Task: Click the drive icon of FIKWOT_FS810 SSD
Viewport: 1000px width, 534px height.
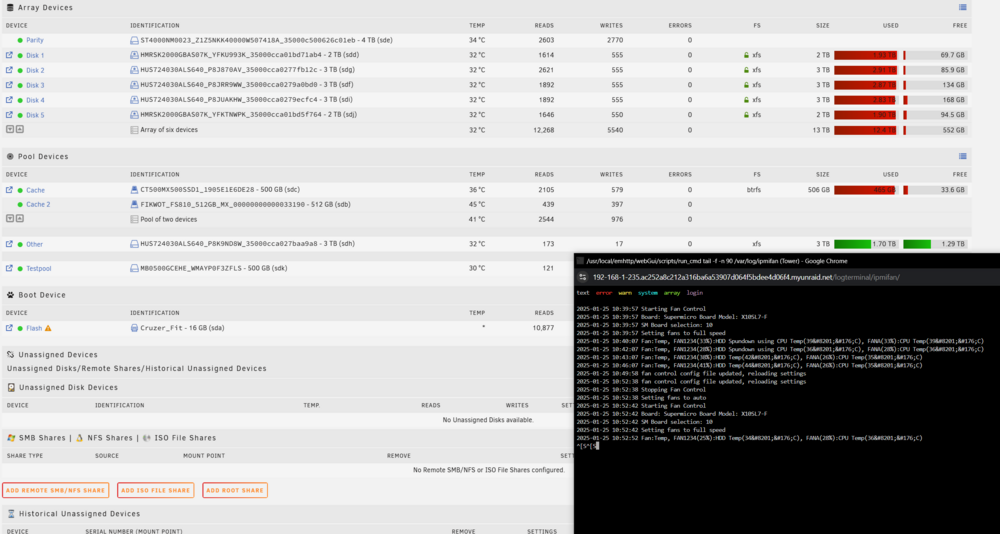Action: (135, 205)
